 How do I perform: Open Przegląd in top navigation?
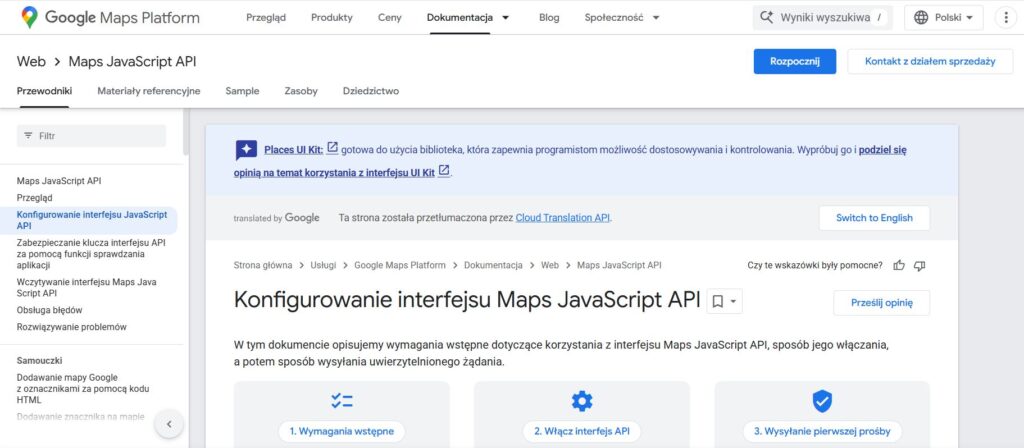266,18
